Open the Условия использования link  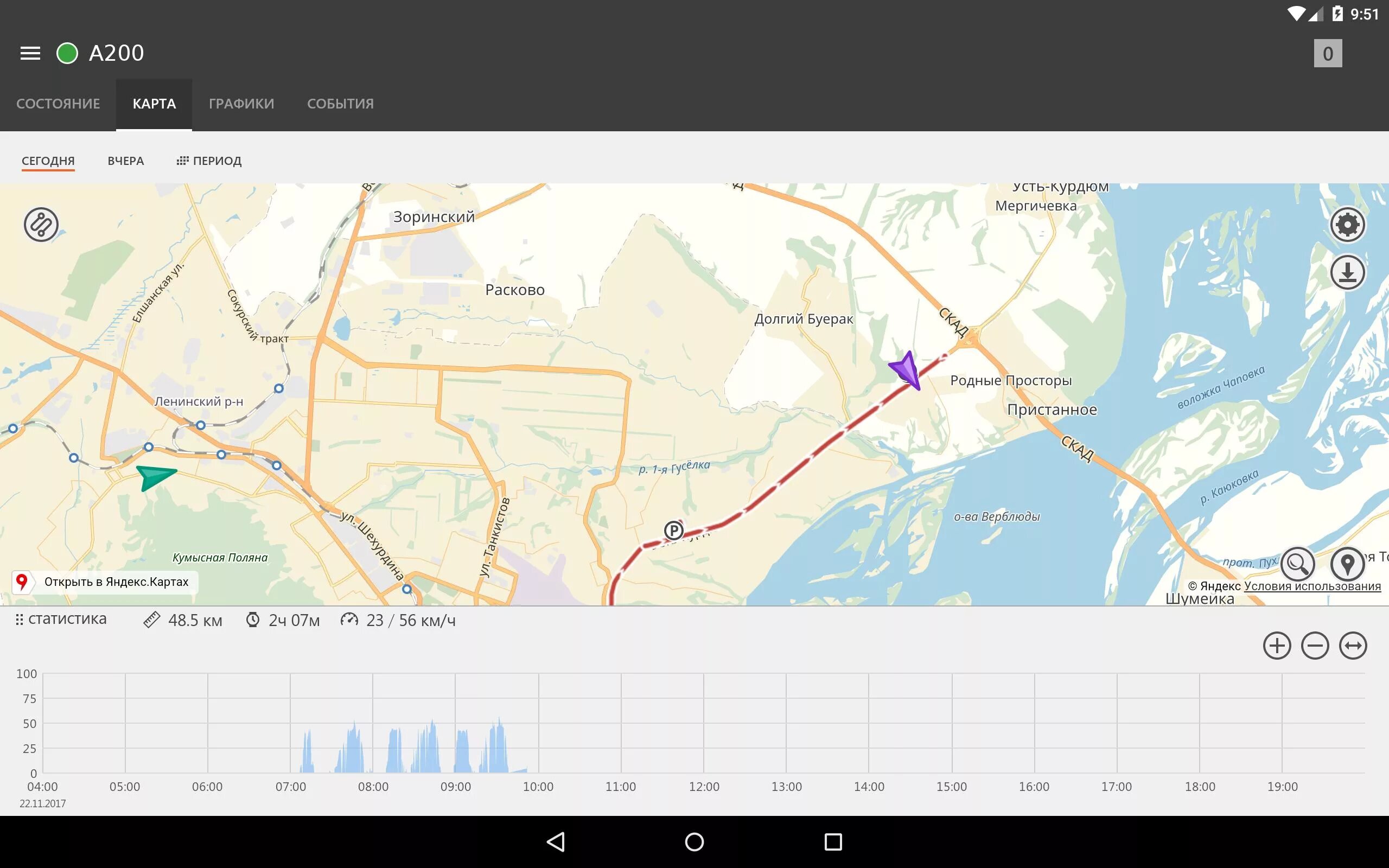1312,586
